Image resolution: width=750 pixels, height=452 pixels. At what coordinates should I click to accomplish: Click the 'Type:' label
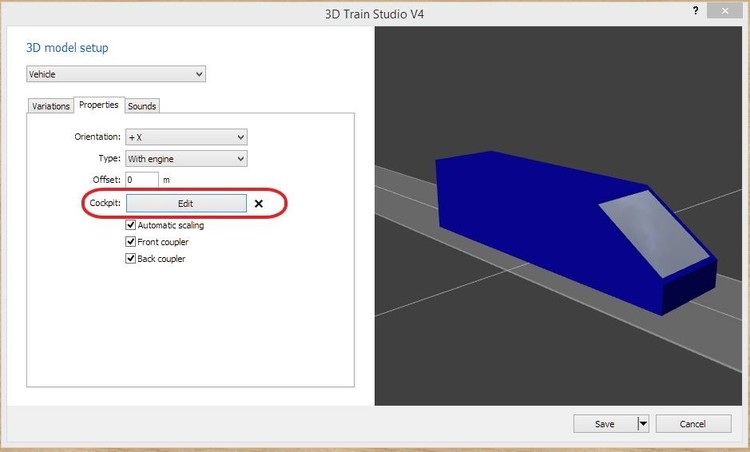click(x=110, y=158)
